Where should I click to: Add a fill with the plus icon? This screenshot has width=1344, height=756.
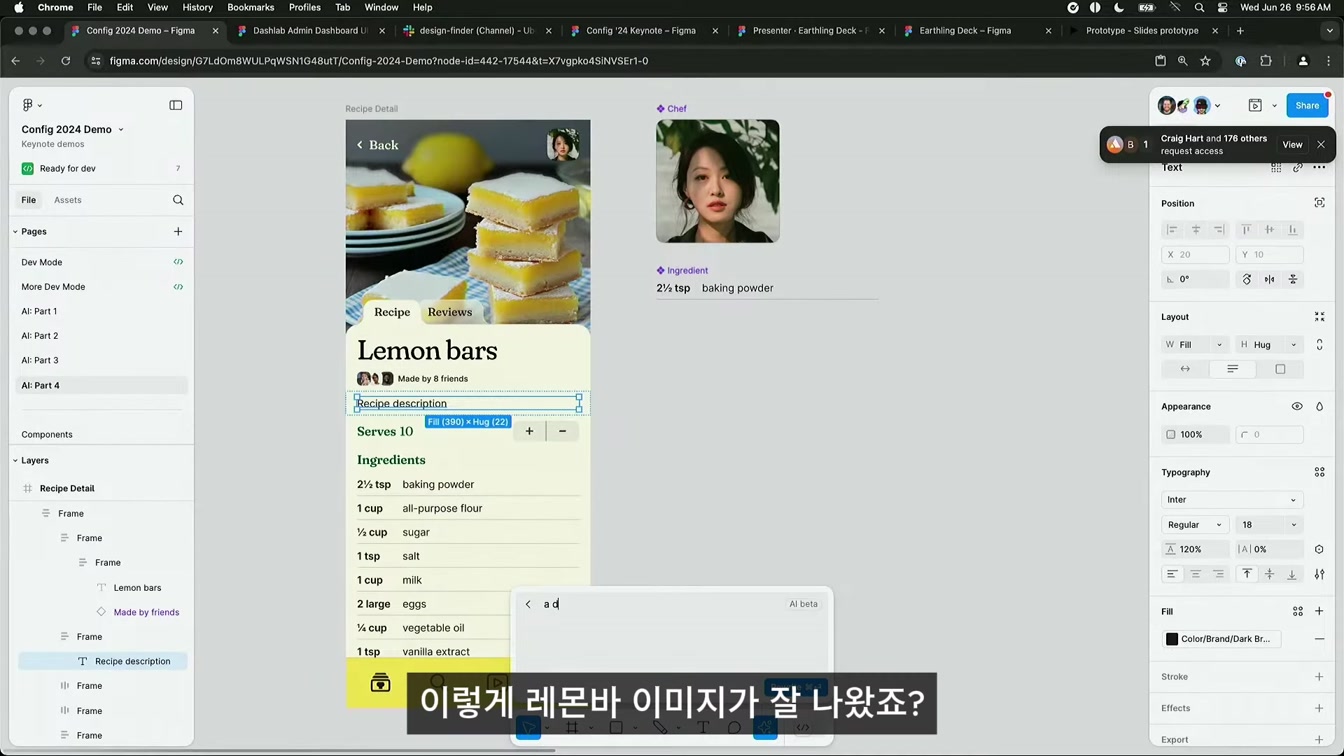[1319, 611]
